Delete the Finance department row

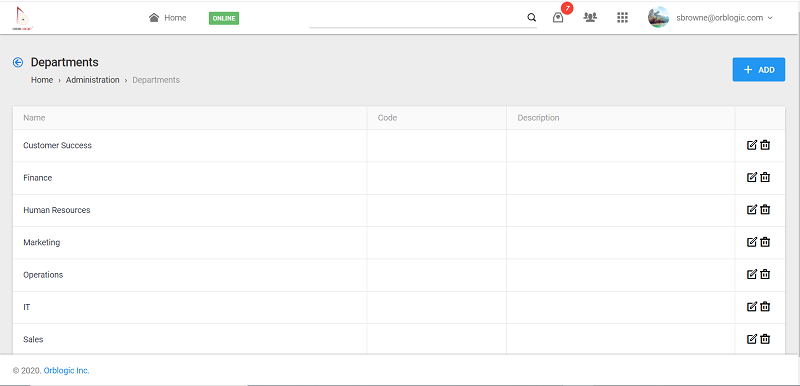coord(765,177)
